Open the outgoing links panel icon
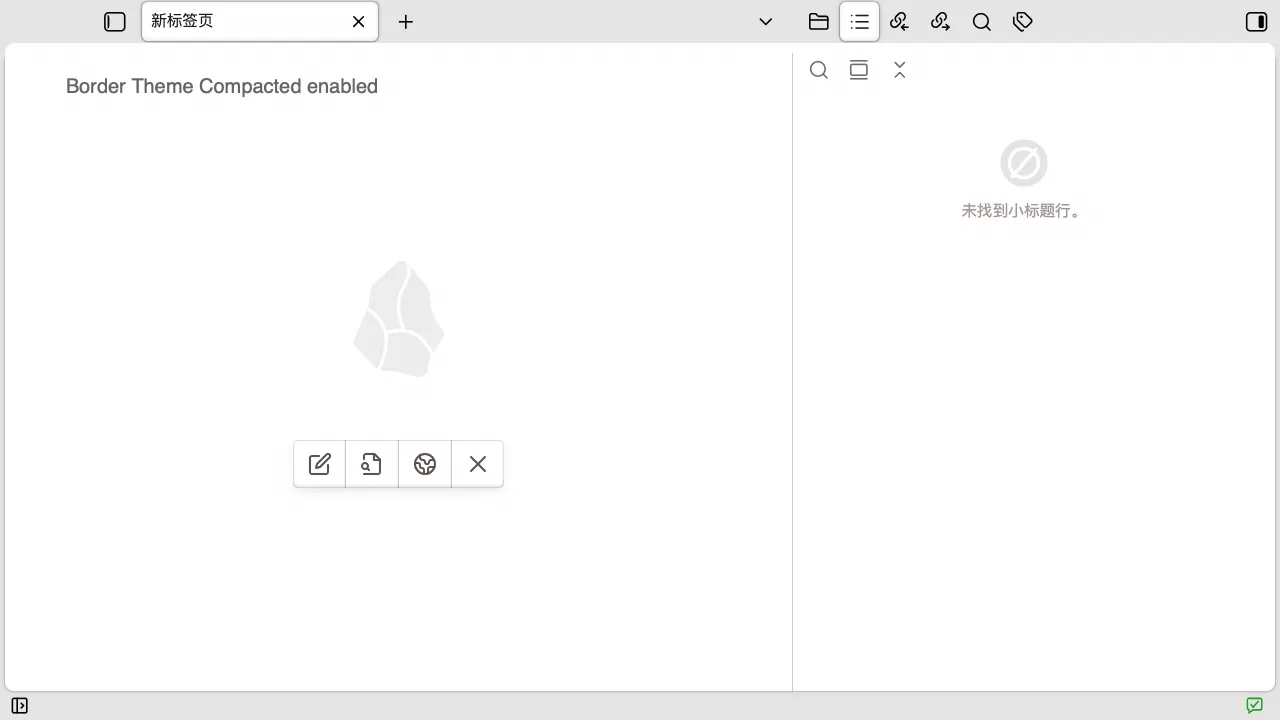 pyautogui.click(x=941, y=22)
